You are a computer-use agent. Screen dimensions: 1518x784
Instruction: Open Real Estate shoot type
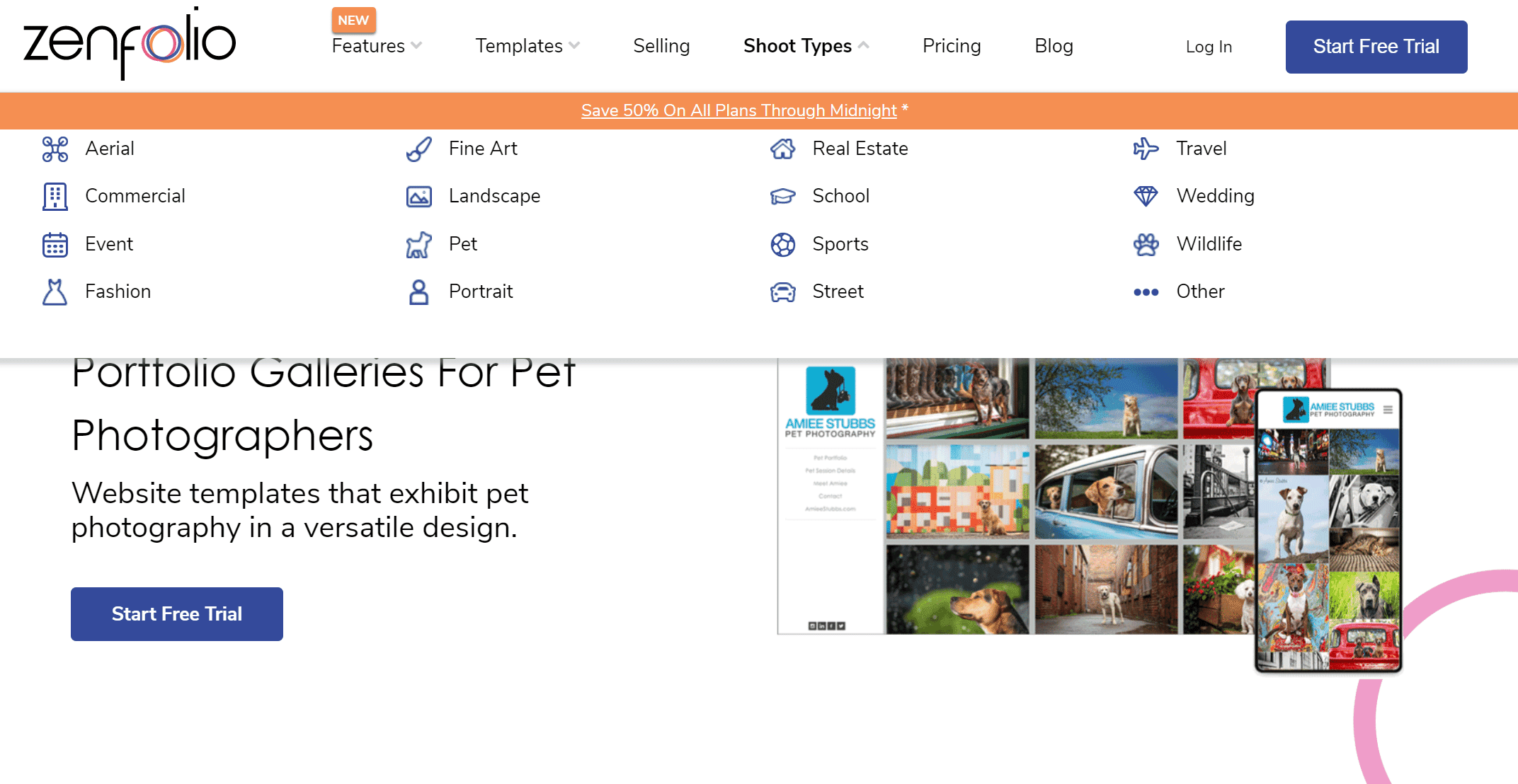860,149
